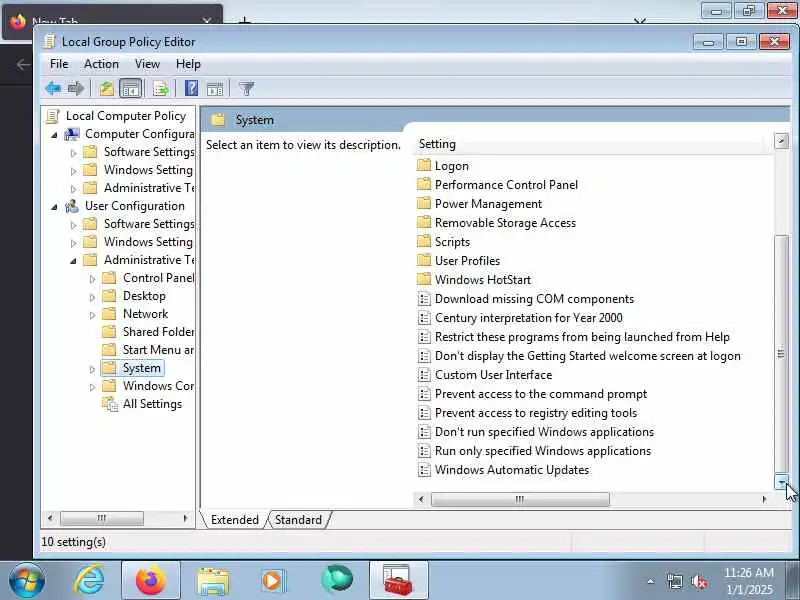Open Internet Explorer from the taskbar
This screenshot has width=800, height=600.
coord(89,580)
